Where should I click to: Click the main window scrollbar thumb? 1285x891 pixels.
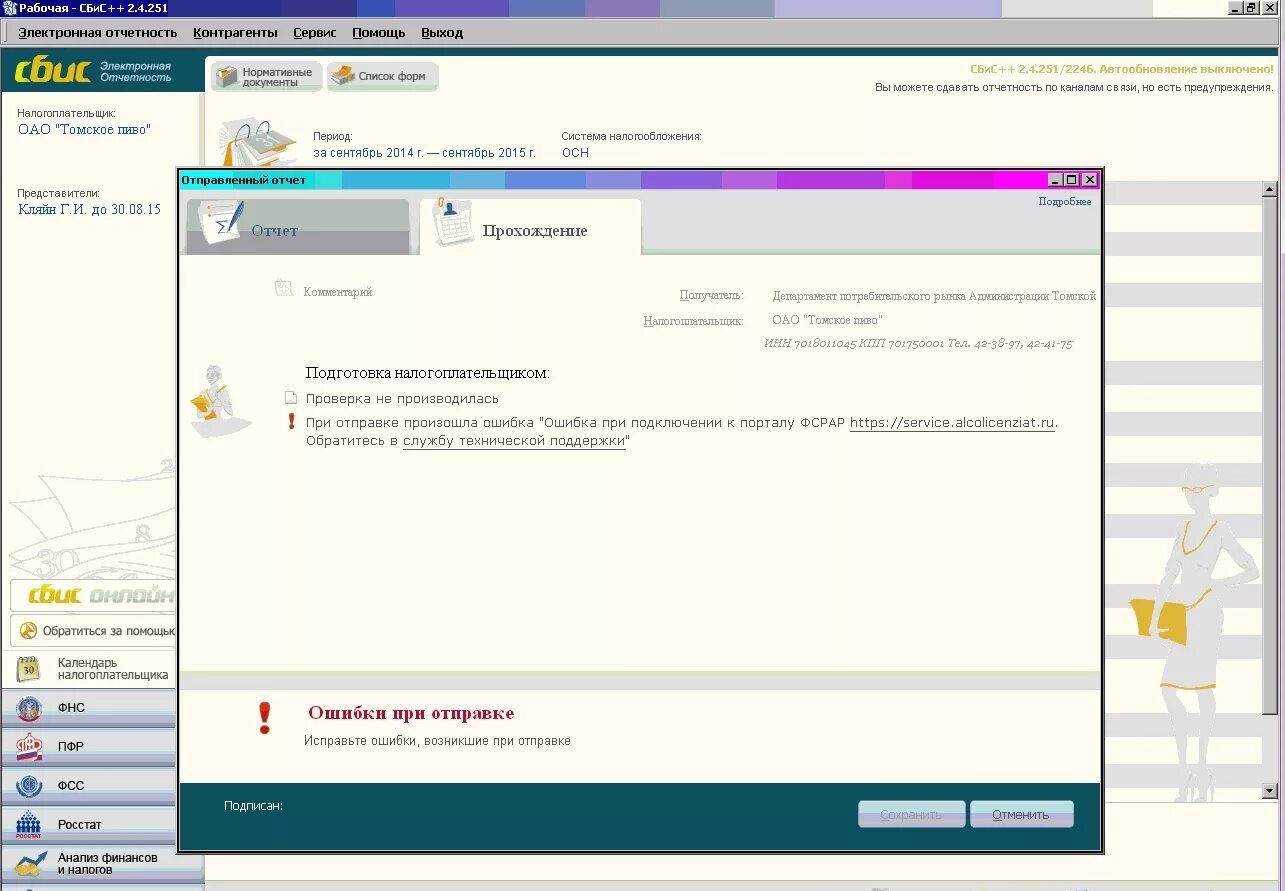click(x=1270, y=455)
